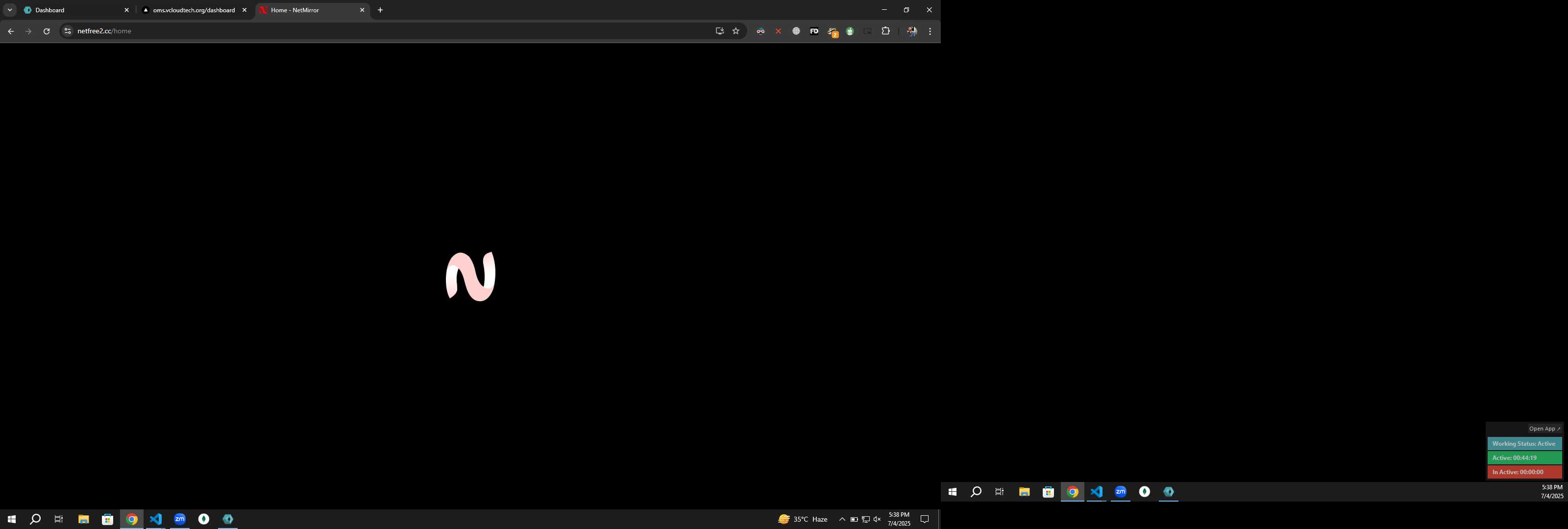Open Start on the taskbar with weather widget
1568x529 pixels.
(x=11, y=519)
